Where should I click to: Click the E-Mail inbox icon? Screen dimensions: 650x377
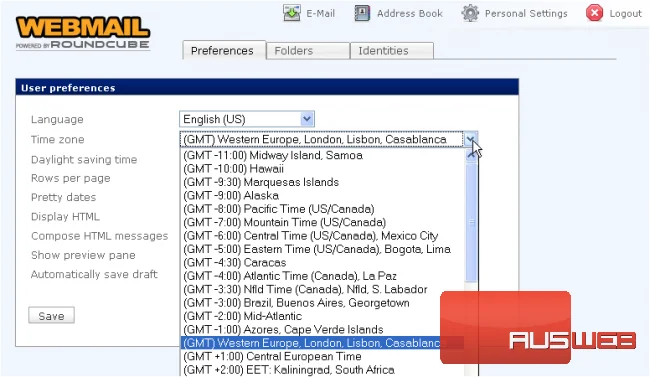tap(292, 13)
